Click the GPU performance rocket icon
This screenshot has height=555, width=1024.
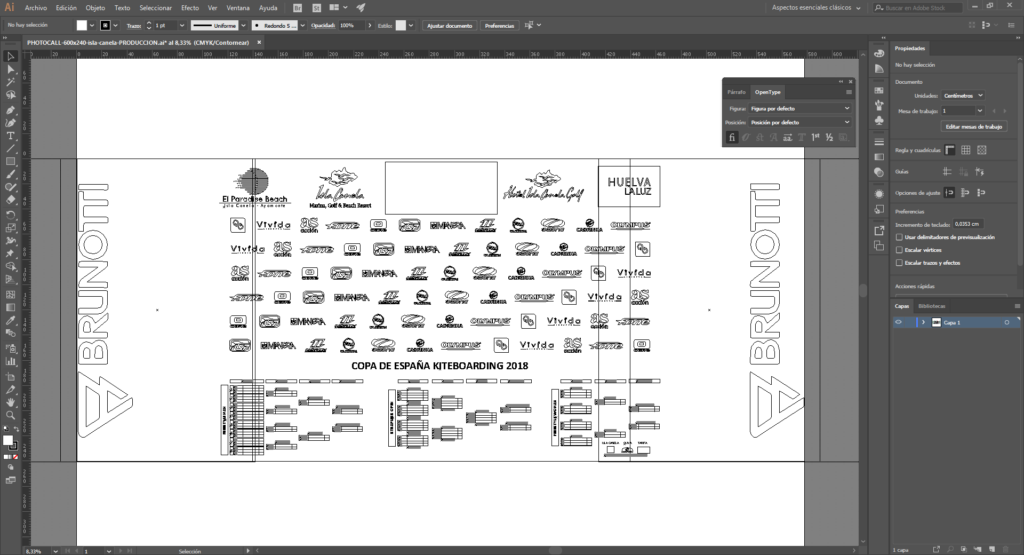pos(360,8)
